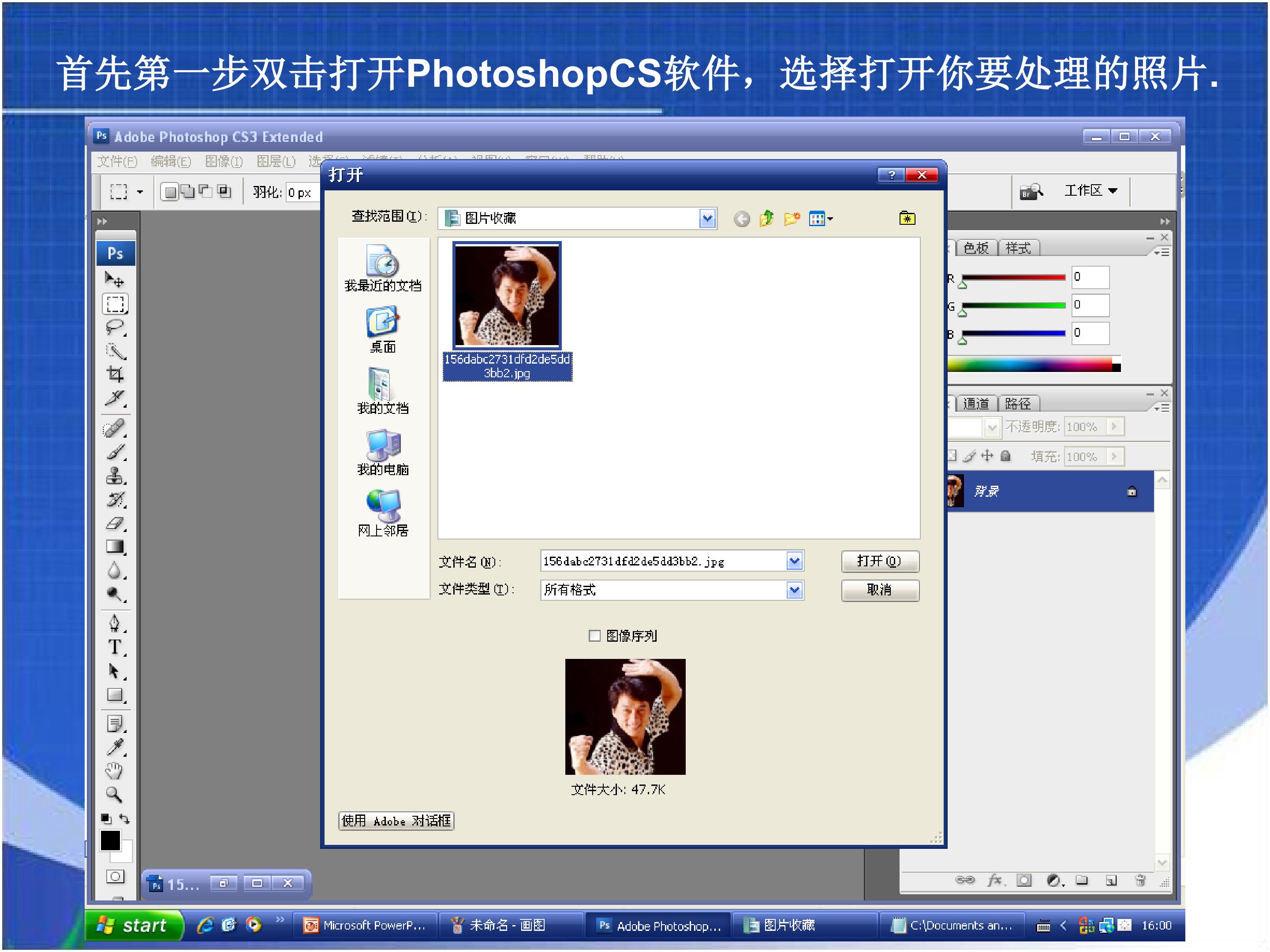Screen dimensions: 1270x952
Task: Choose the Zoom magnifier tool
Action: click(114, 795)
